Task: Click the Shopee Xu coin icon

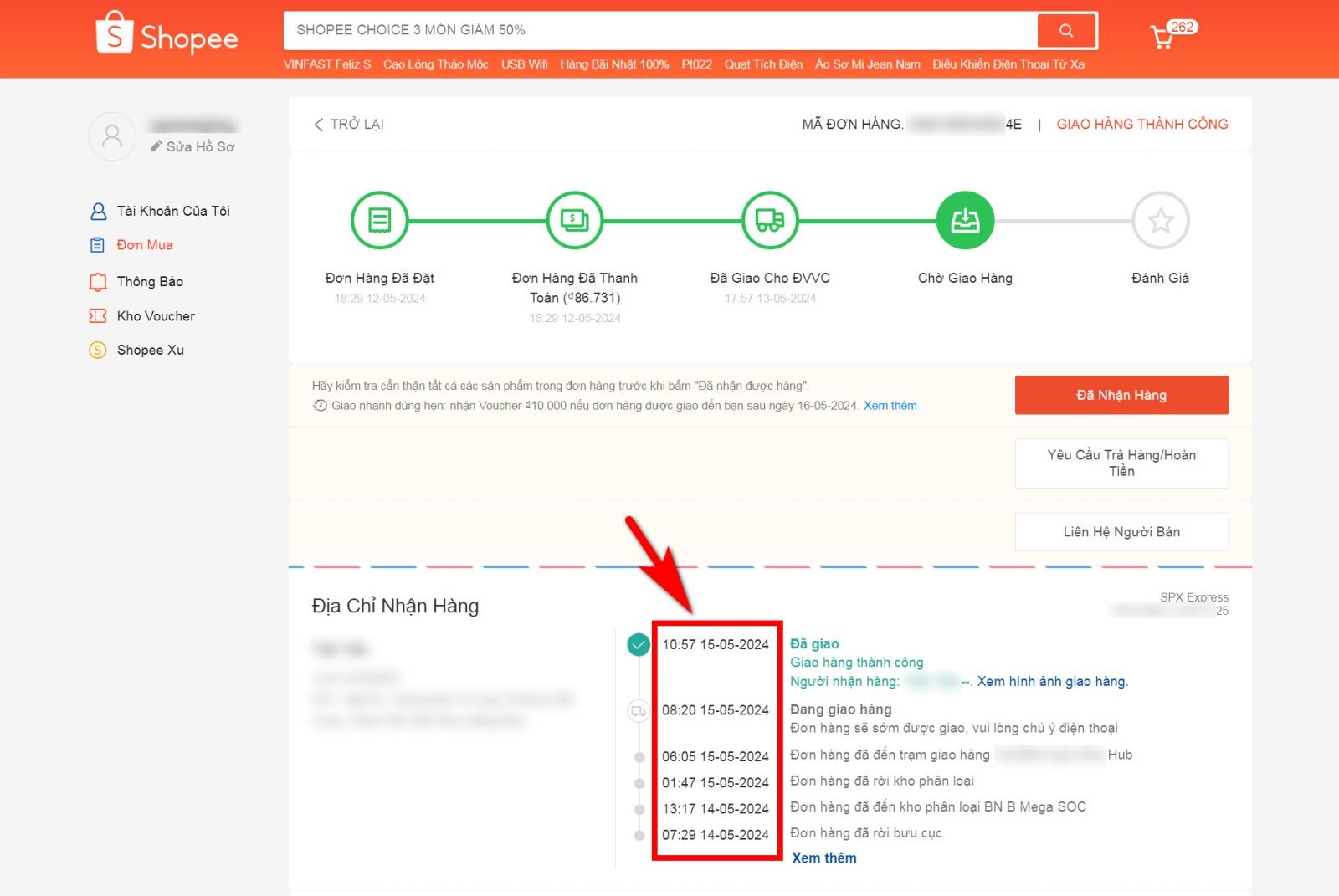Action: click(96, 350)
